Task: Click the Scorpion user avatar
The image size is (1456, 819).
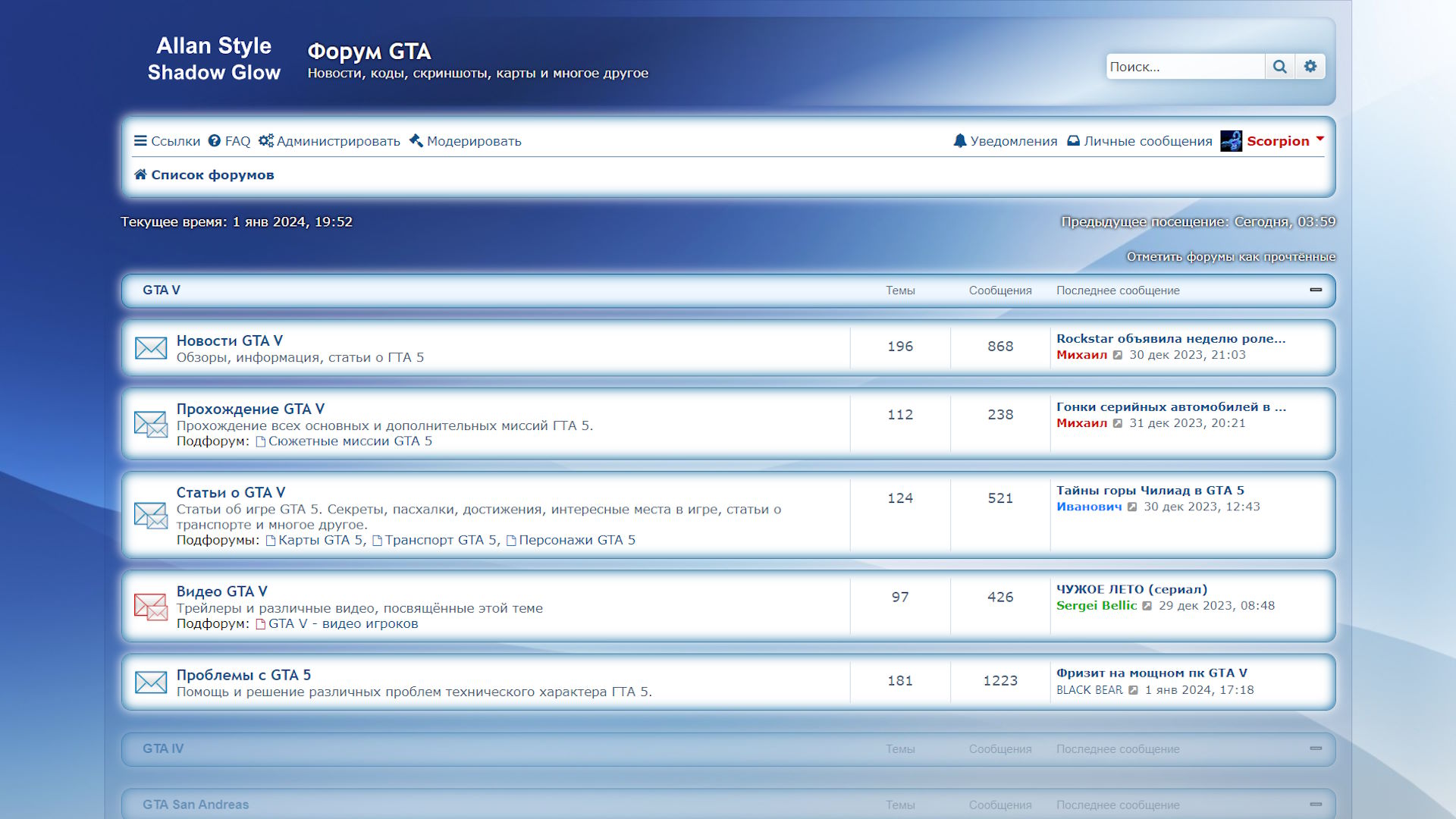Action: point(1231,141)
